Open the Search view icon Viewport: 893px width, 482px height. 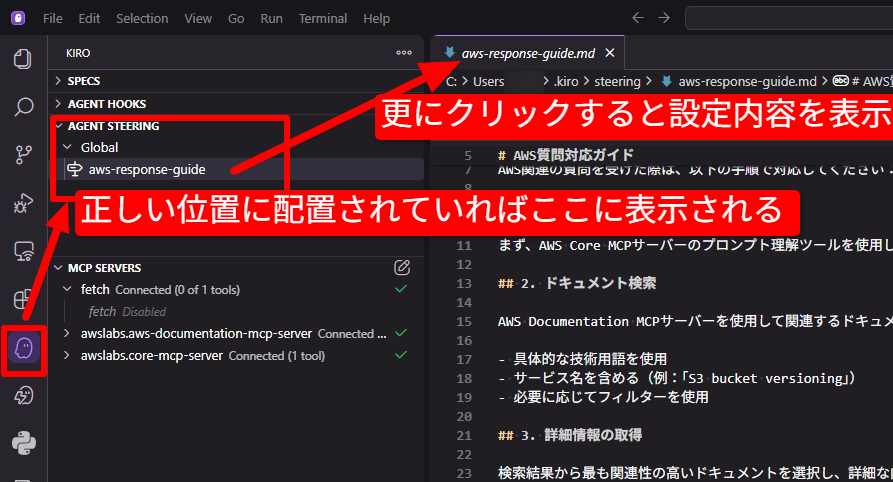point(23,106)
